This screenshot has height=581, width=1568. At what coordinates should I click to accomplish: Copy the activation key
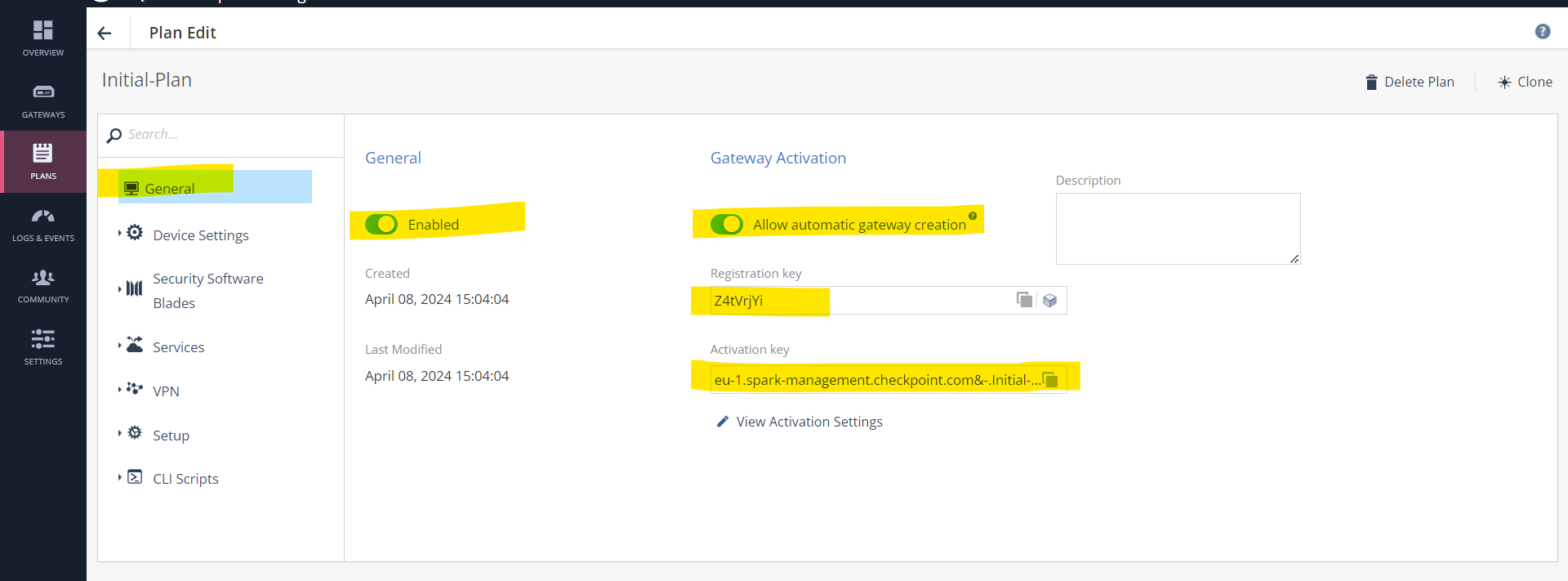pos(1050,380)
